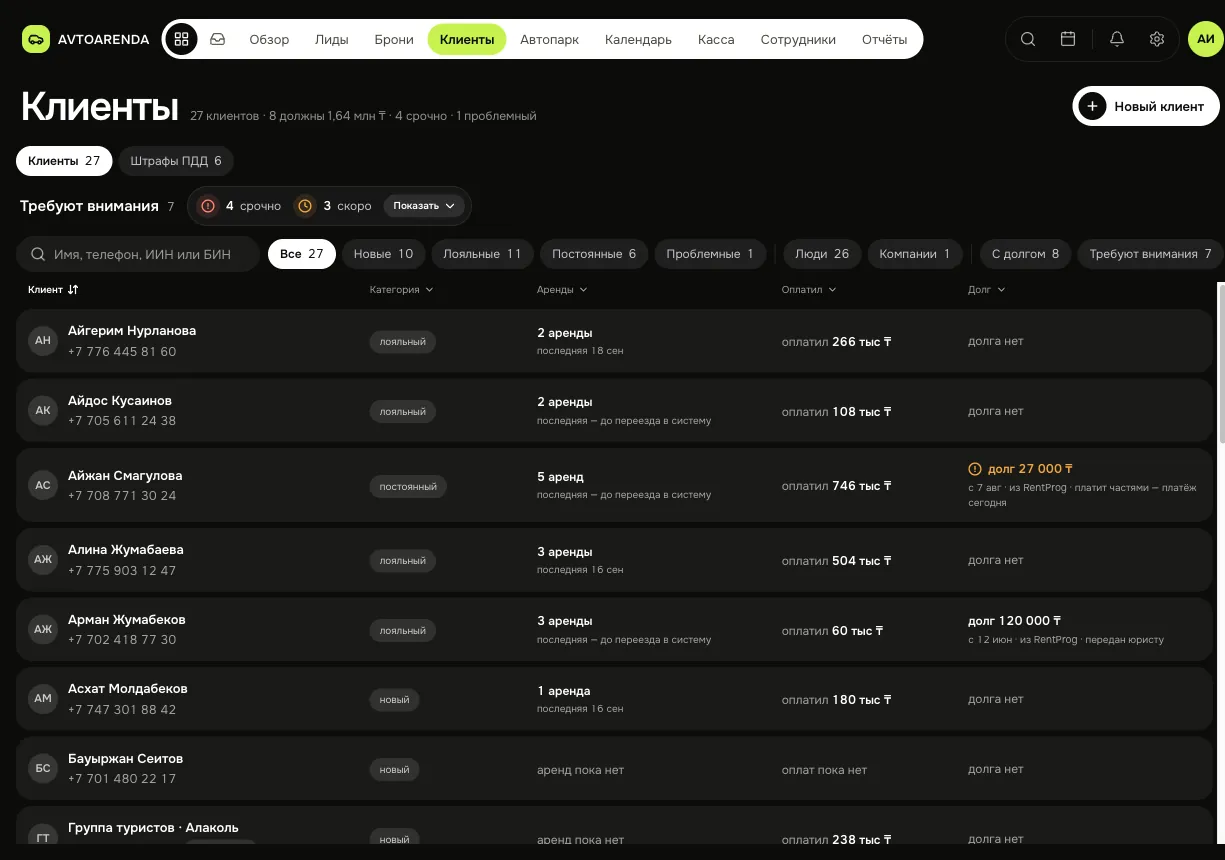Open the Автопарк section

click(549, 39)
